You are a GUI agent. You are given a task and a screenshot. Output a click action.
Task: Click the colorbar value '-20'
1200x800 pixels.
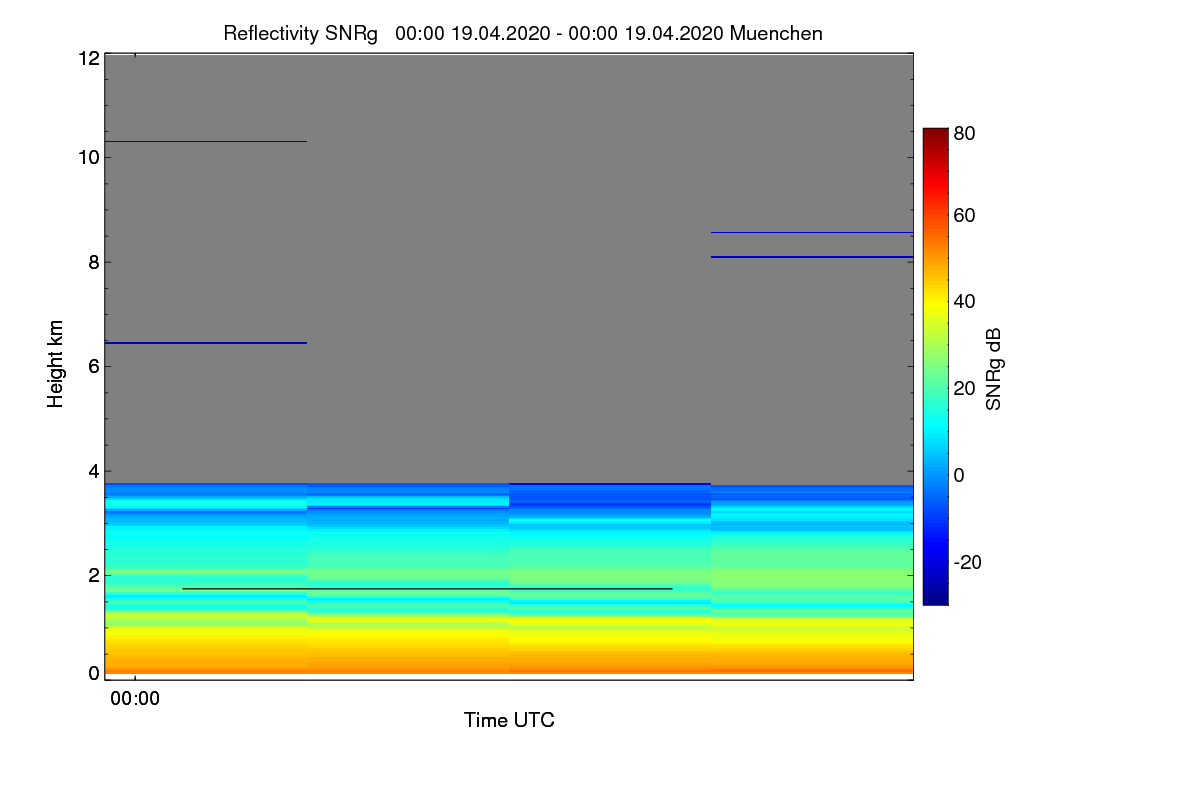969,562
